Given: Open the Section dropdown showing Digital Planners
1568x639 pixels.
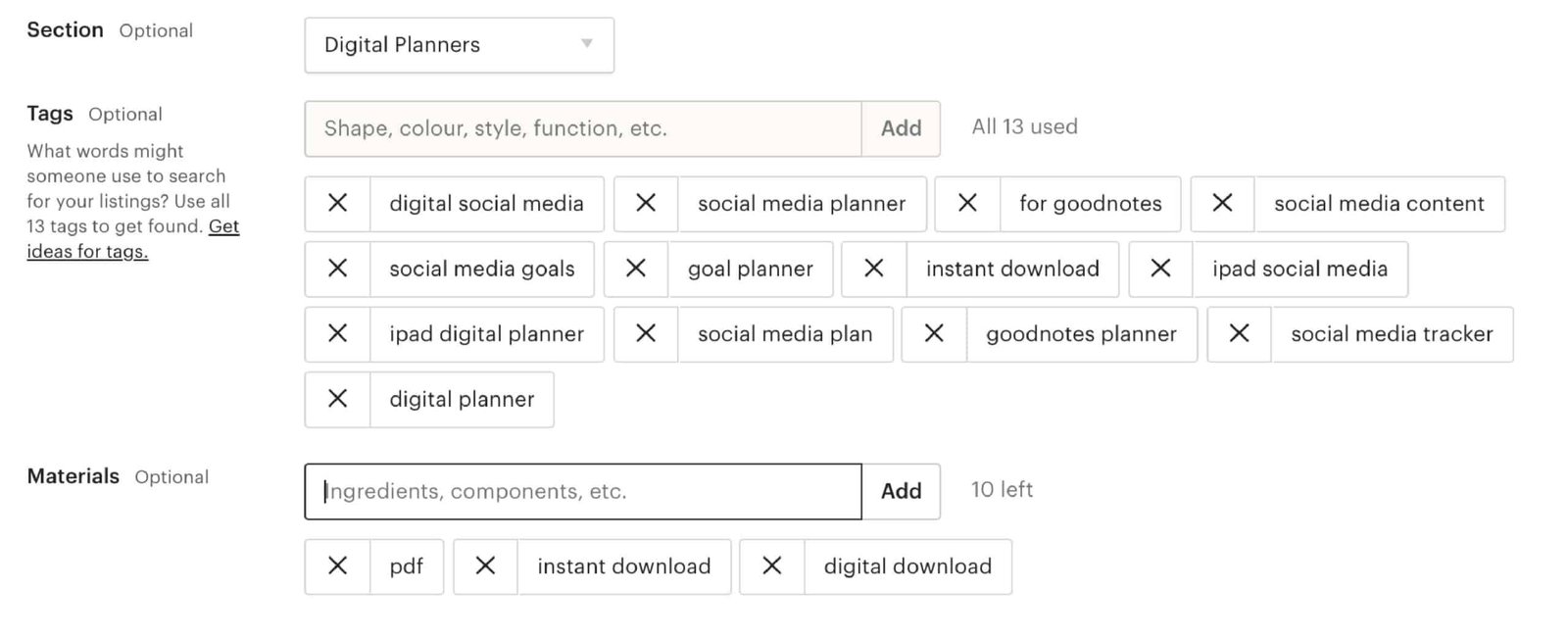Looking at the screenshot, I should click(x=459, y=45).
